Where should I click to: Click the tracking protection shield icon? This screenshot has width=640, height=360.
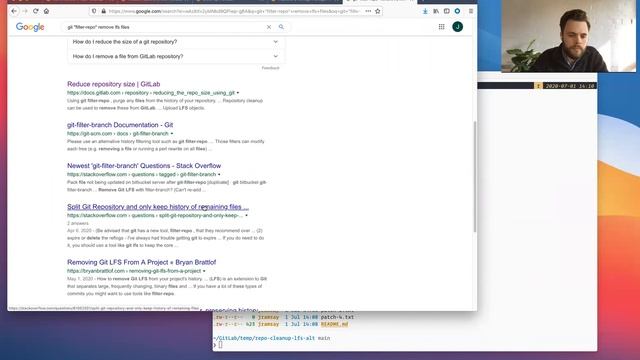coord(94,11)
